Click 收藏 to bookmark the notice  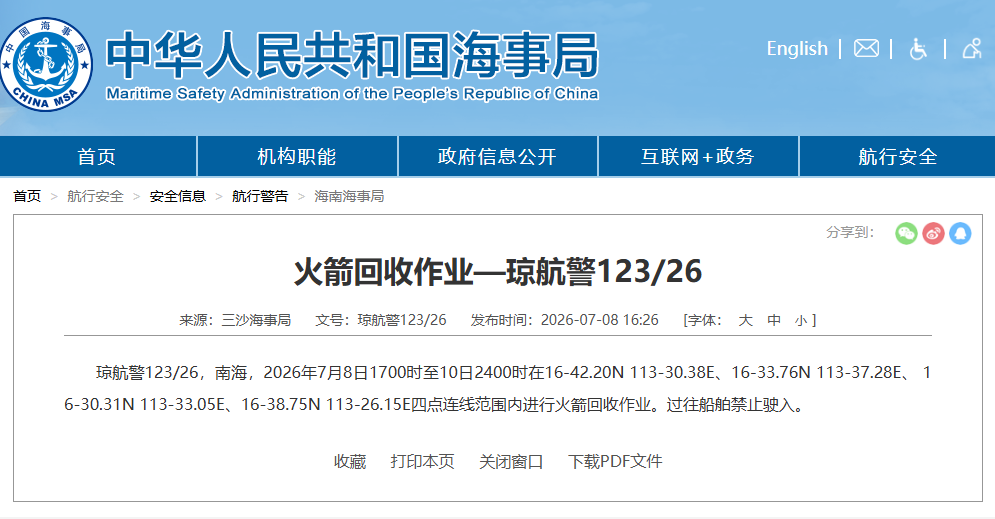coord(350,461)
